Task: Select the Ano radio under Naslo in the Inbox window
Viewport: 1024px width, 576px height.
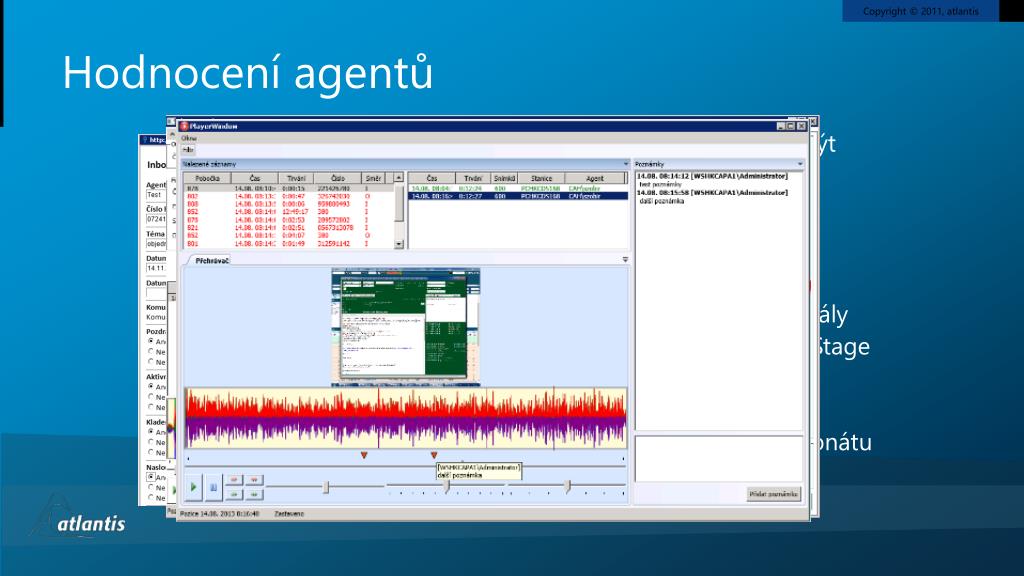Action: click(x=151, y=477)
